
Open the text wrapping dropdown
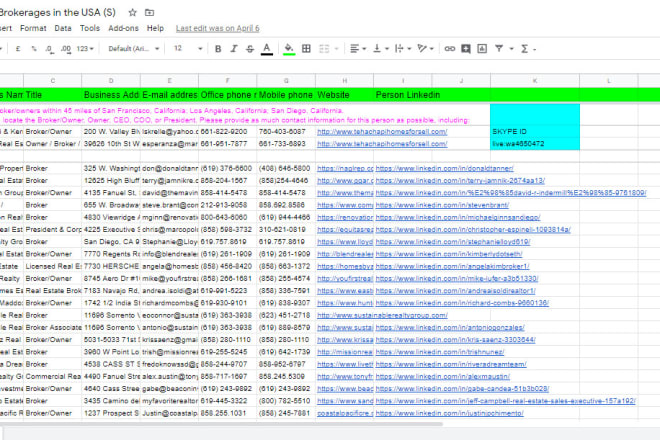pyautogui.click(x=403, y=49)
